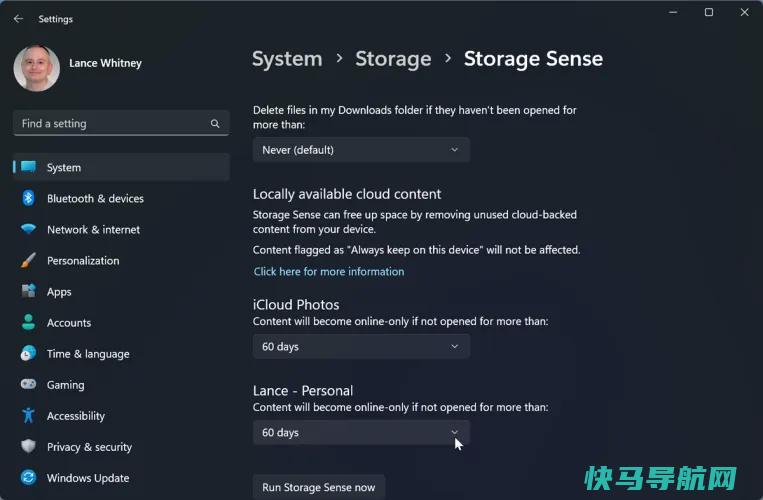Click the iCloud Photos heading
This screenshot has width=763, height=500.
point(296,305)
